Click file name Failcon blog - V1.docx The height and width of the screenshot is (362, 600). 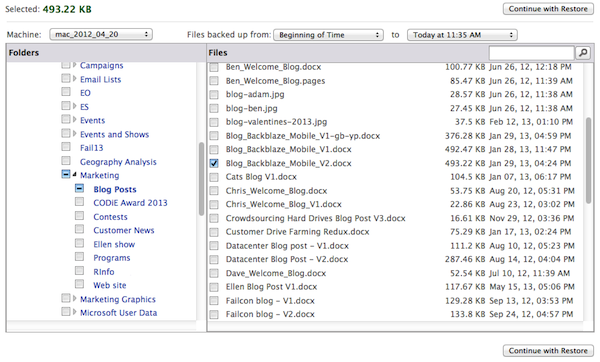point(270,301)
